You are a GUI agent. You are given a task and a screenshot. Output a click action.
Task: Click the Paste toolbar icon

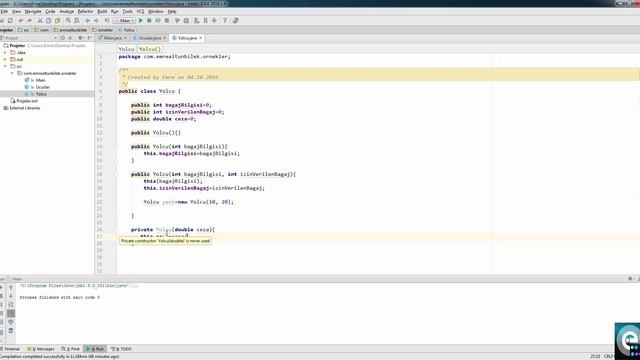pos(58,20)
